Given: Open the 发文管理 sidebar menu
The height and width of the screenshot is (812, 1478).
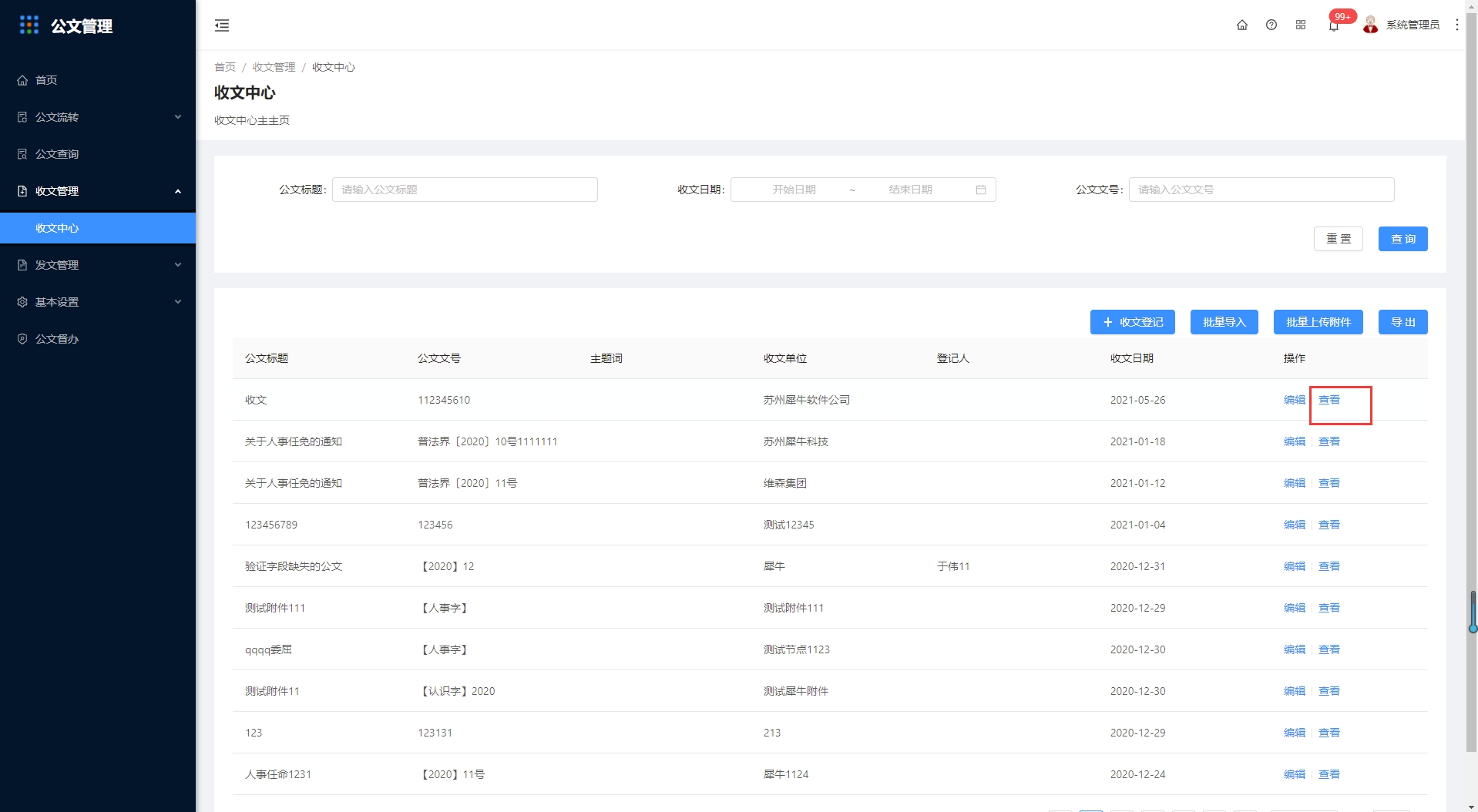Looking at the screenshot, I should click(98, 265).
